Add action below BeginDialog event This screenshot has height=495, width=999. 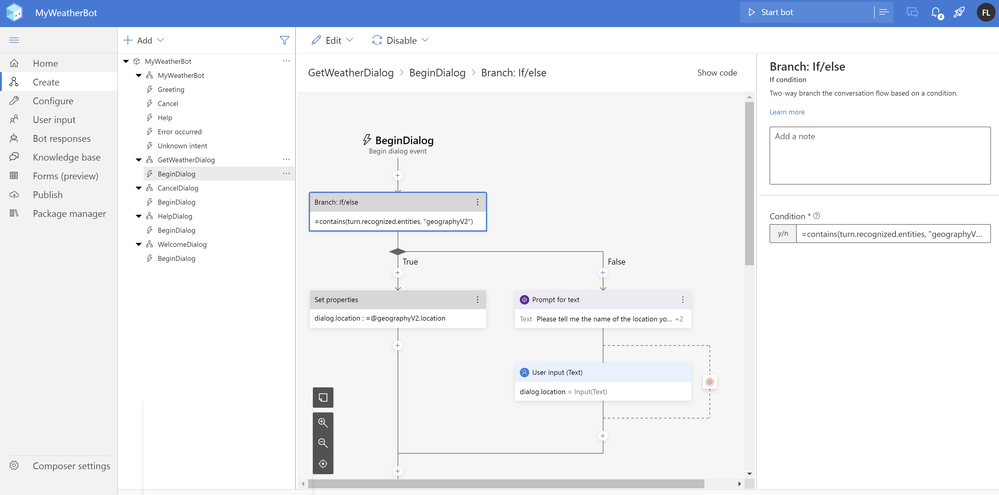(398, 175)
